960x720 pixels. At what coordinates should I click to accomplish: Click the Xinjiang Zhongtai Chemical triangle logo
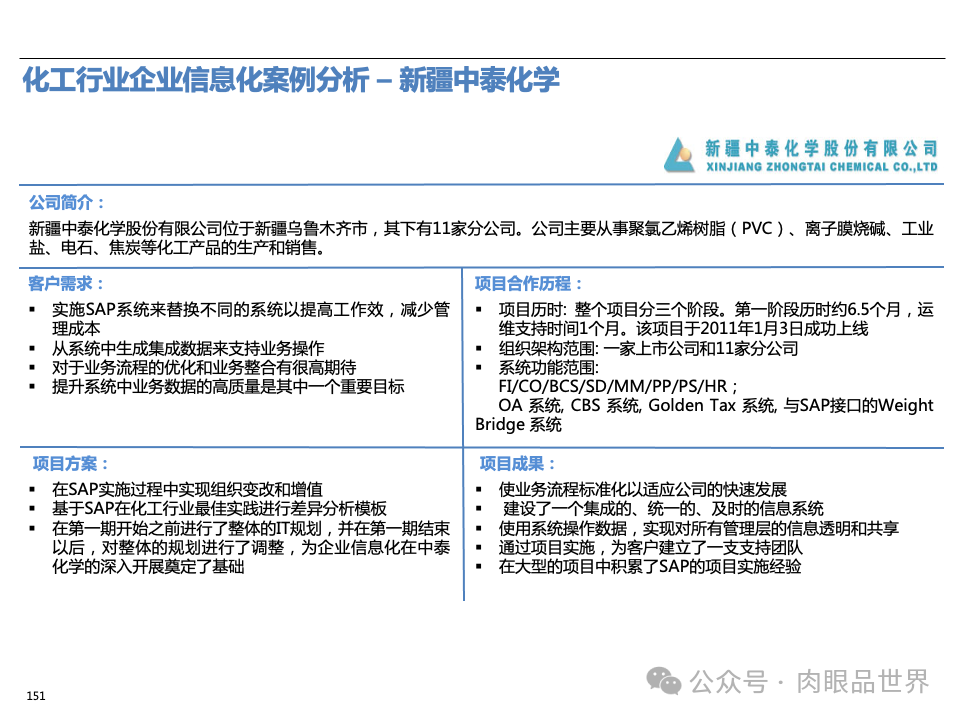tap(680, 155)
